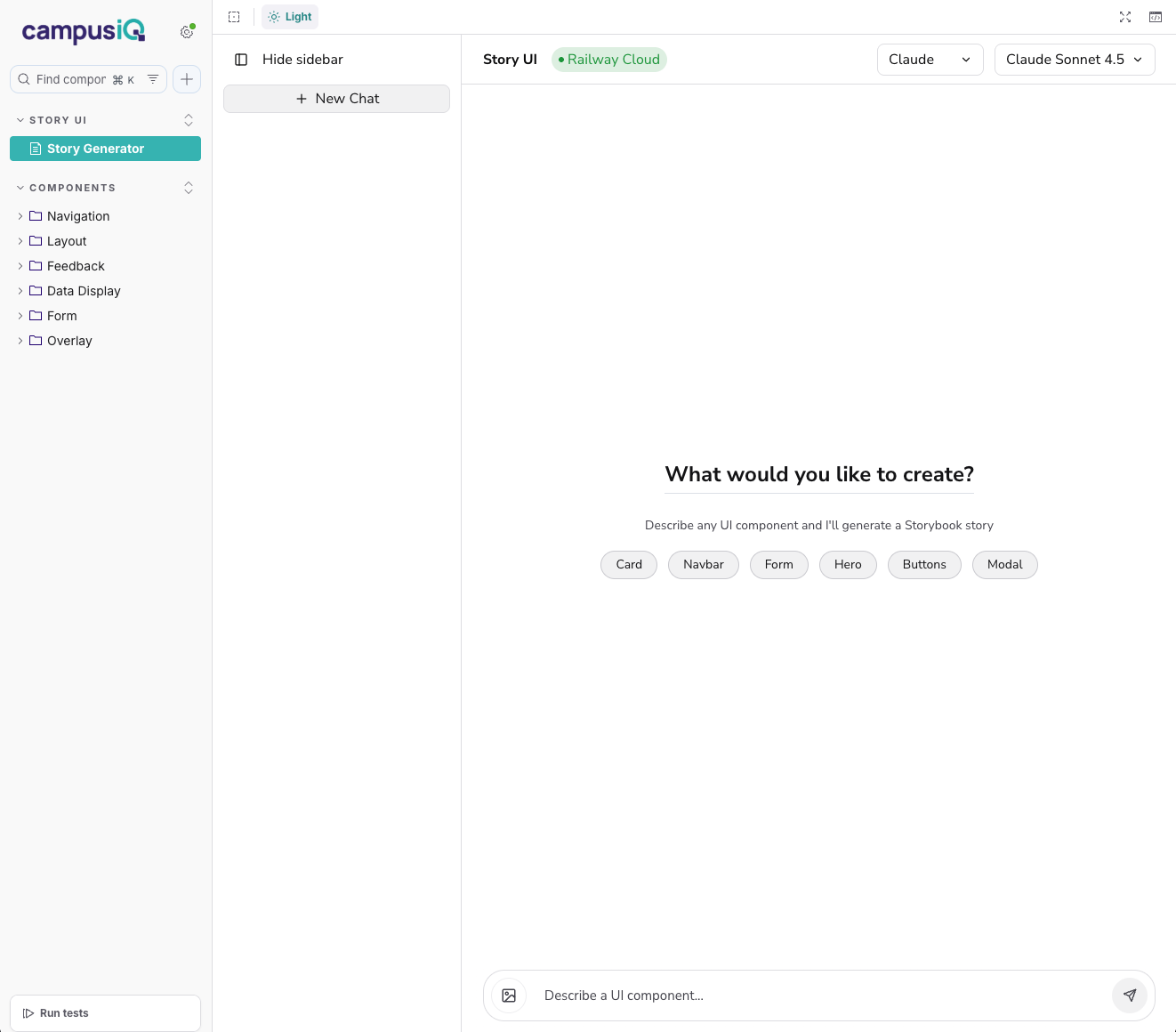Open the Claude Sonnet 4.5 model dropdown
1176x1032 pixels.
coord(1074,59)
